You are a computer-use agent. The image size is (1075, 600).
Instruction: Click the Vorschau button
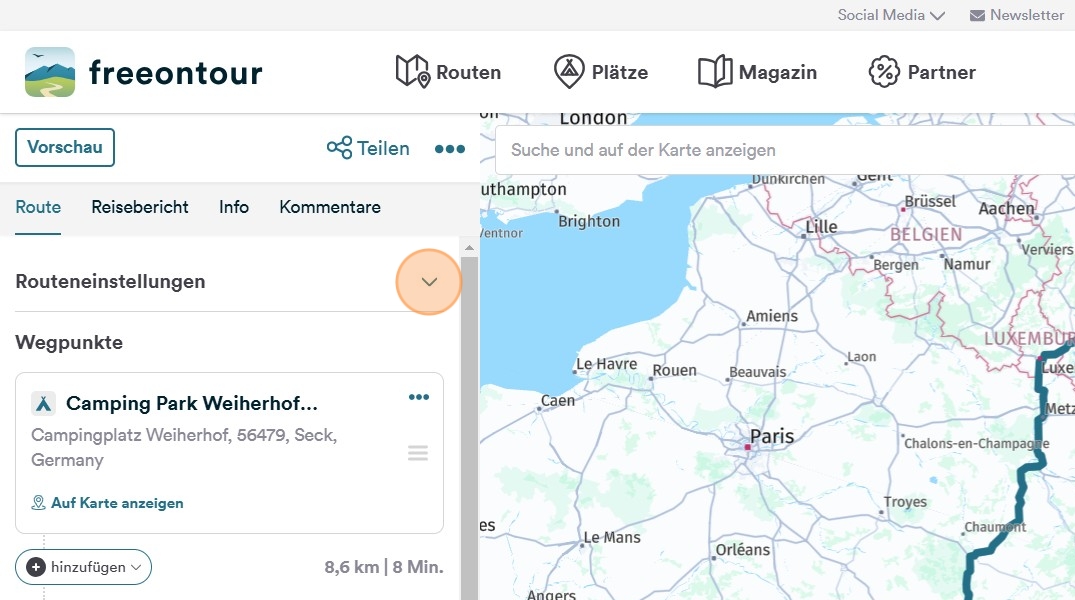[65, 147]
